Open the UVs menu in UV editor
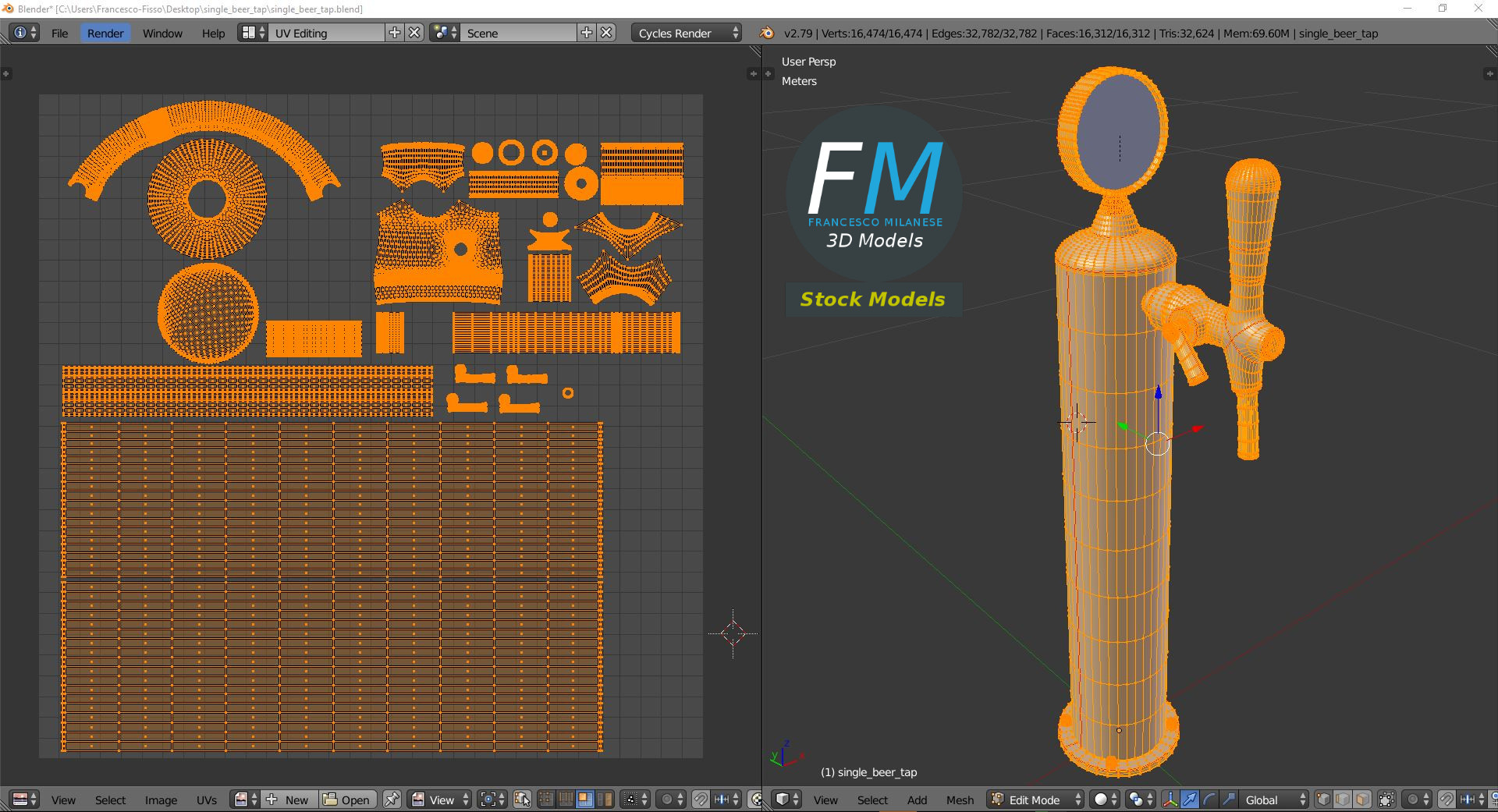 206,800
